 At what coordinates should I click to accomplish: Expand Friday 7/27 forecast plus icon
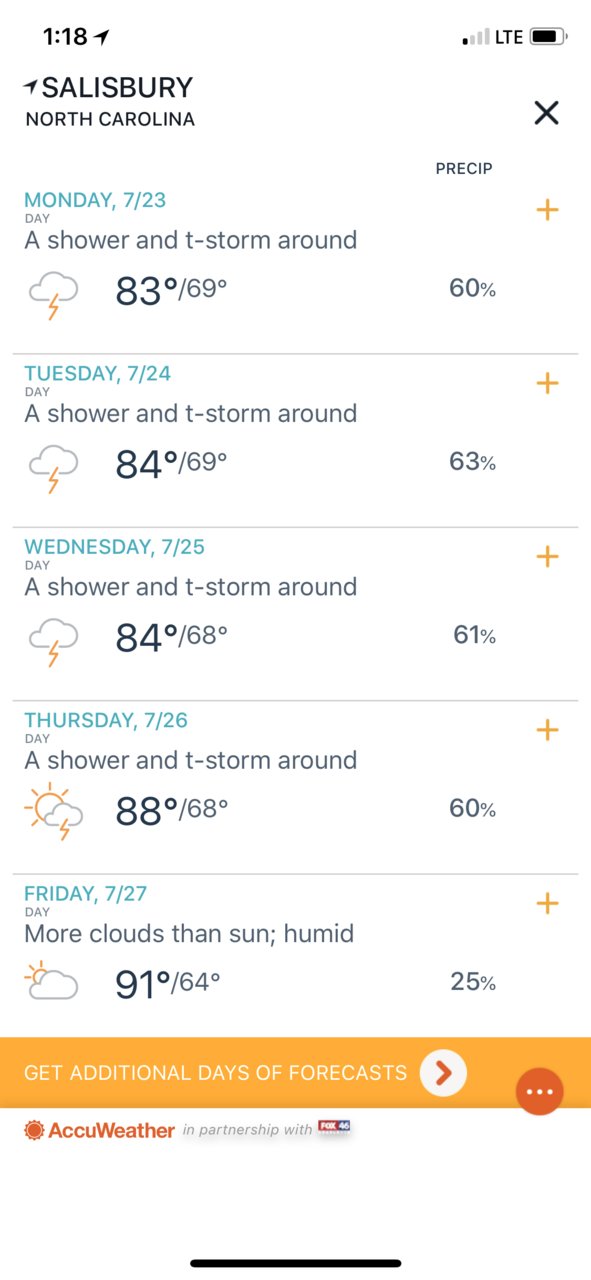(x=547, y=903)
